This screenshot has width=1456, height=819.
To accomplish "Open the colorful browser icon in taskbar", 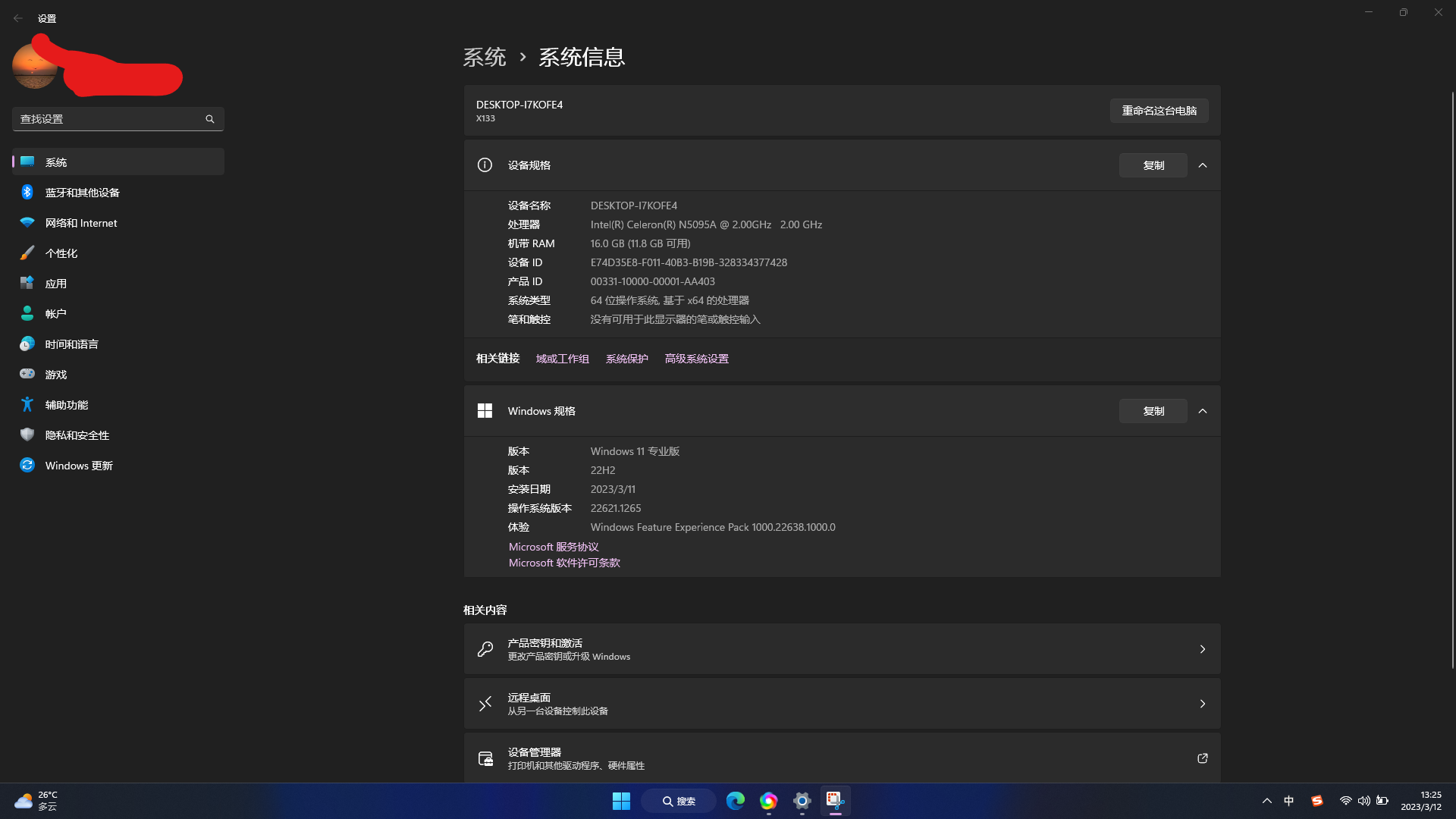I will [769, 801].
